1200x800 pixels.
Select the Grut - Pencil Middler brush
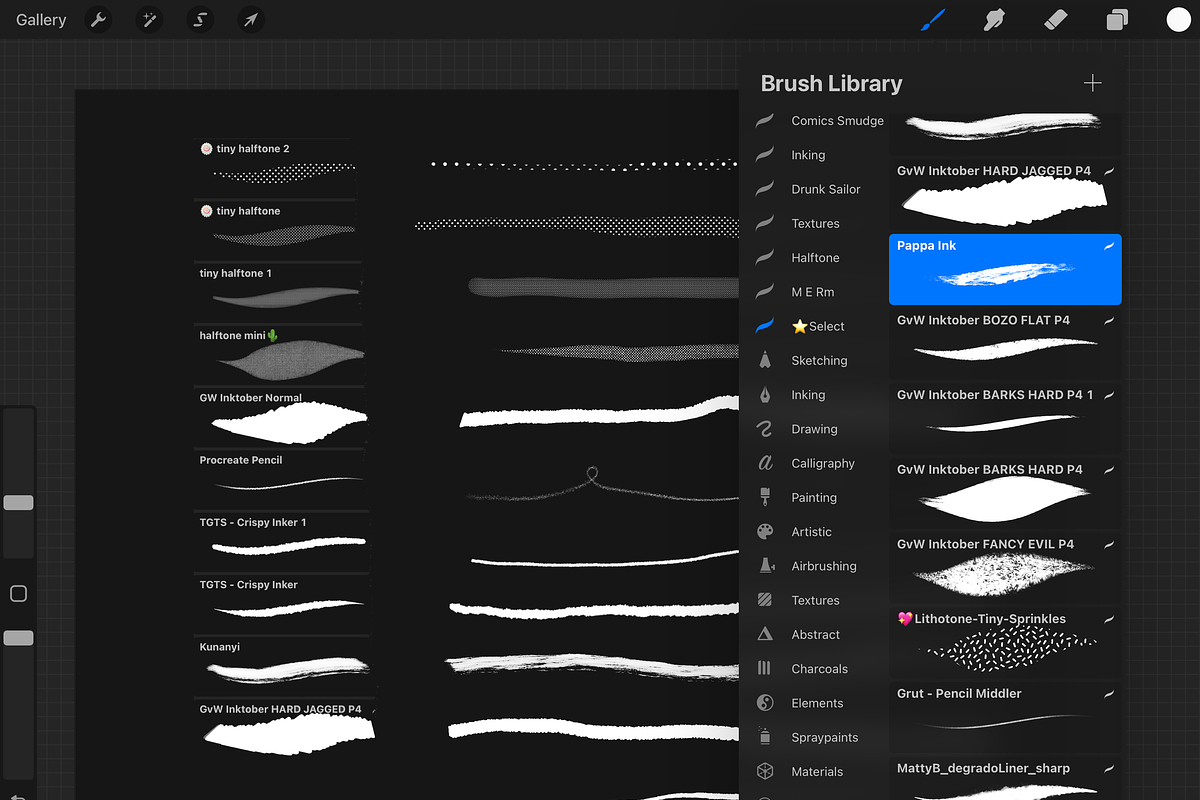pos(1005,717)
